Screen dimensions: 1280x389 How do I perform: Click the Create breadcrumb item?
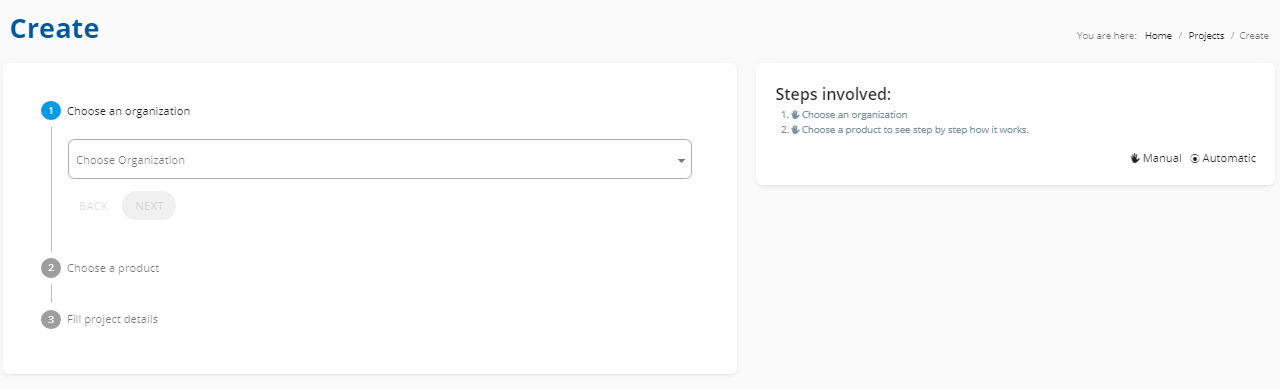tap(1254, 35)
